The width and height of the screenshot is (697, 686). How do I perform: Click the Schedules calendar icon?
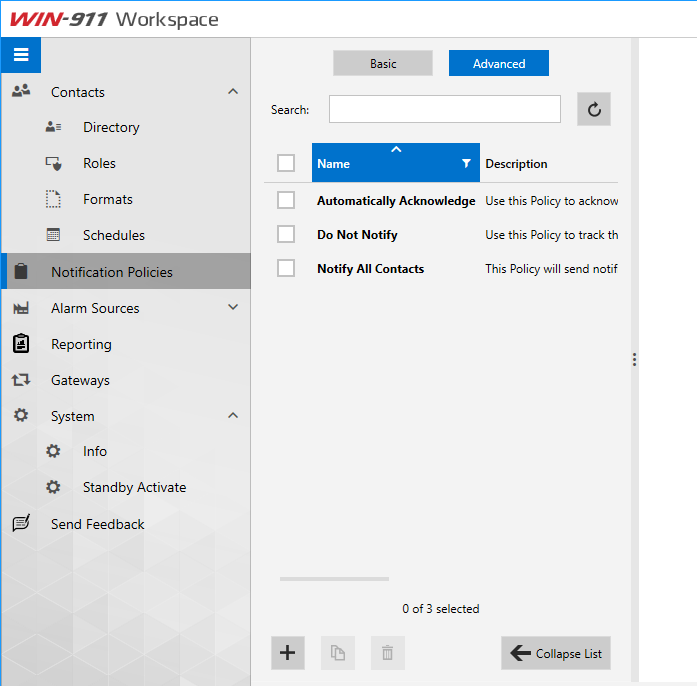(x=53, y=234)
